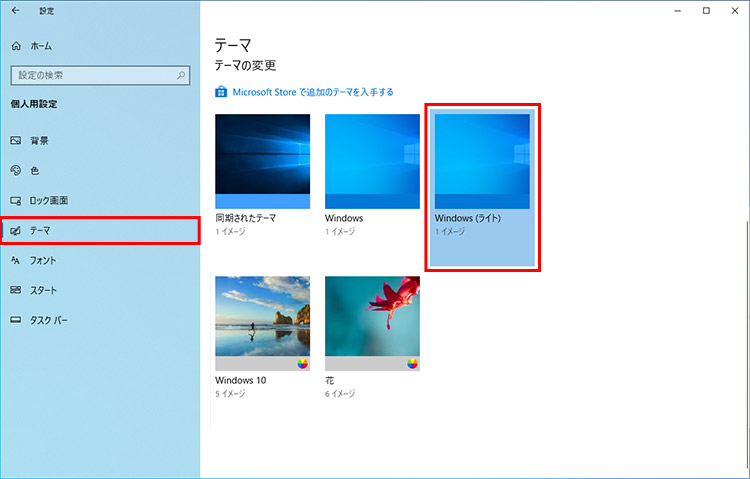The image size is (750, 479).
Task: Open the 色 settings page
Action: point(100,170)
